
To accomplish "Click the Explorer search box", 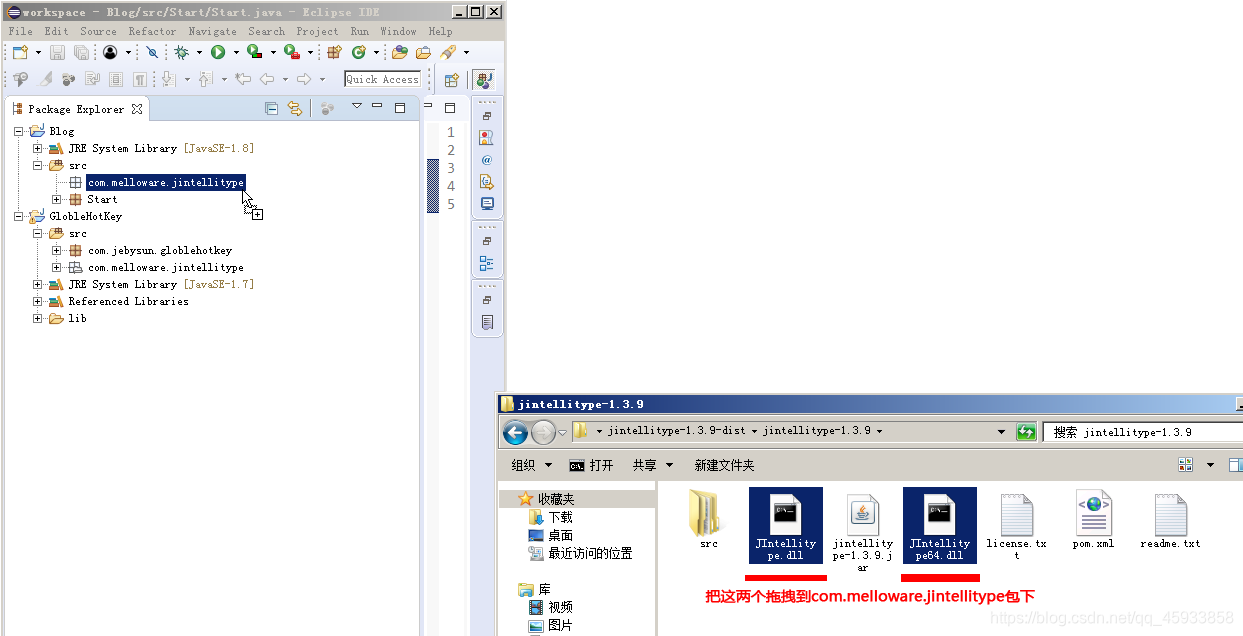I will (x=1142, y=432).
